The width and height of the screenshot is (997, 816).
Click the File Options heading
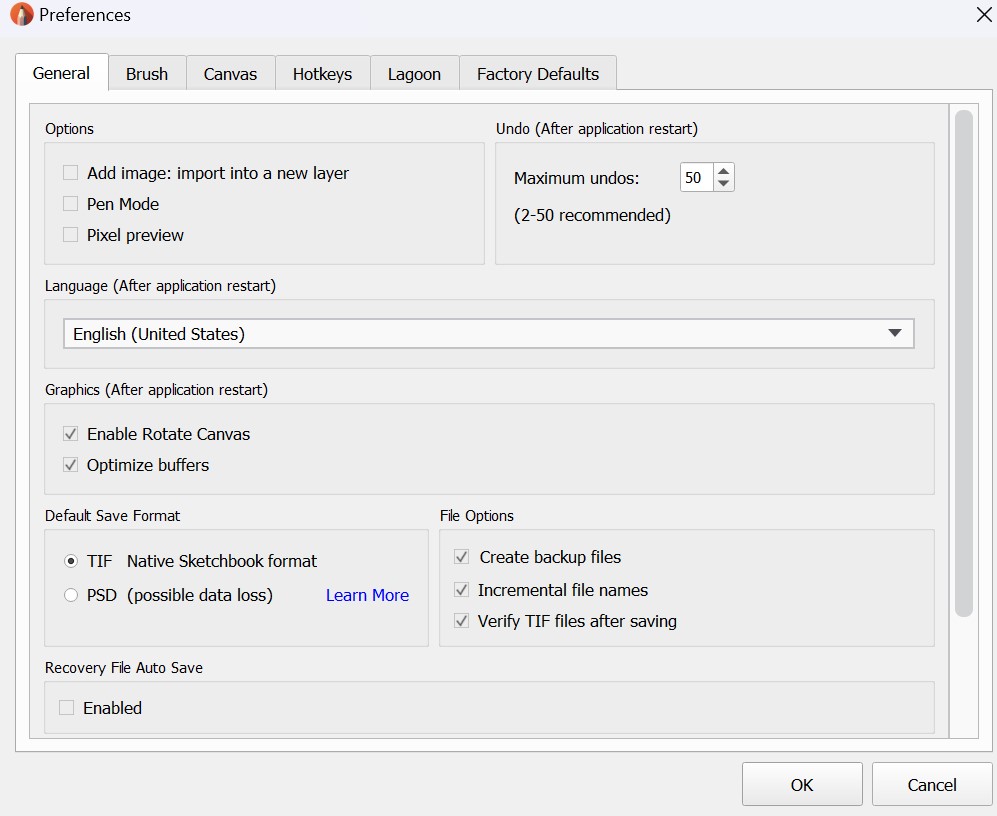[477, 516]
